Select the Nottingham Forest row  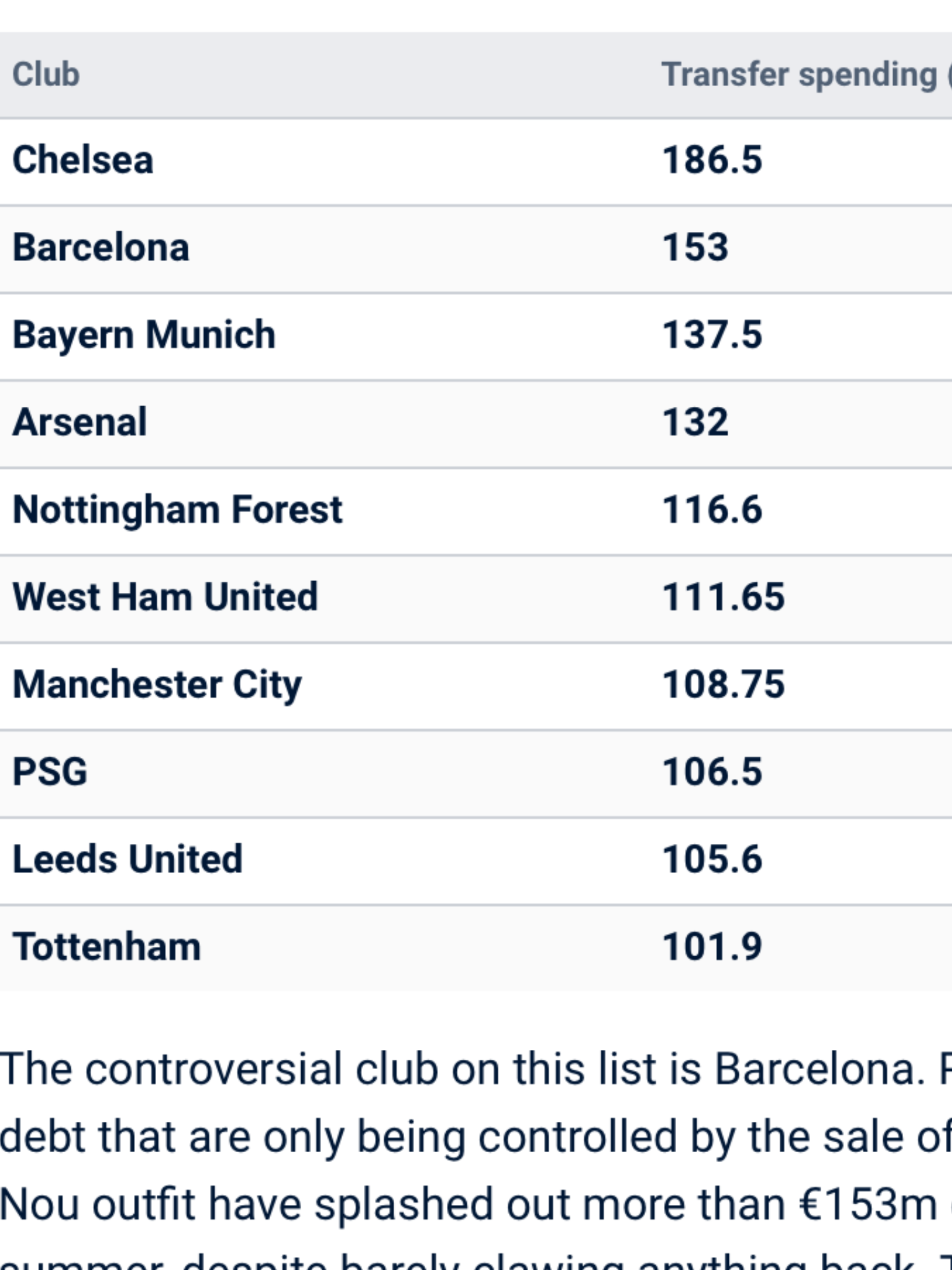pyautogui.click(x=476, y=510)
